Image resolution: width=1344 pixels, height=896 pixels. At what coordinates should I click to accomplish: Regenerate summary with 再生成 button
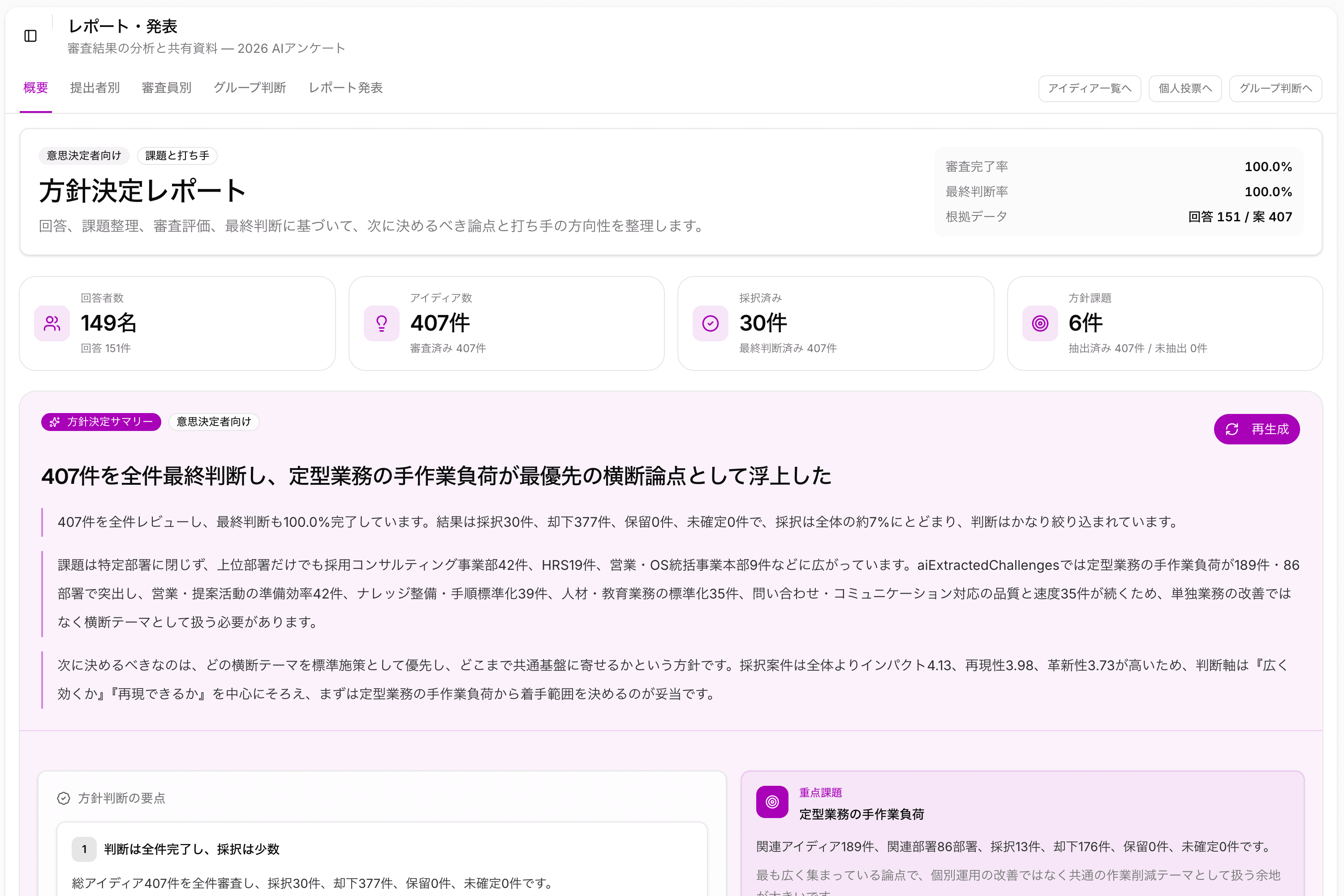click(1257, 429)
